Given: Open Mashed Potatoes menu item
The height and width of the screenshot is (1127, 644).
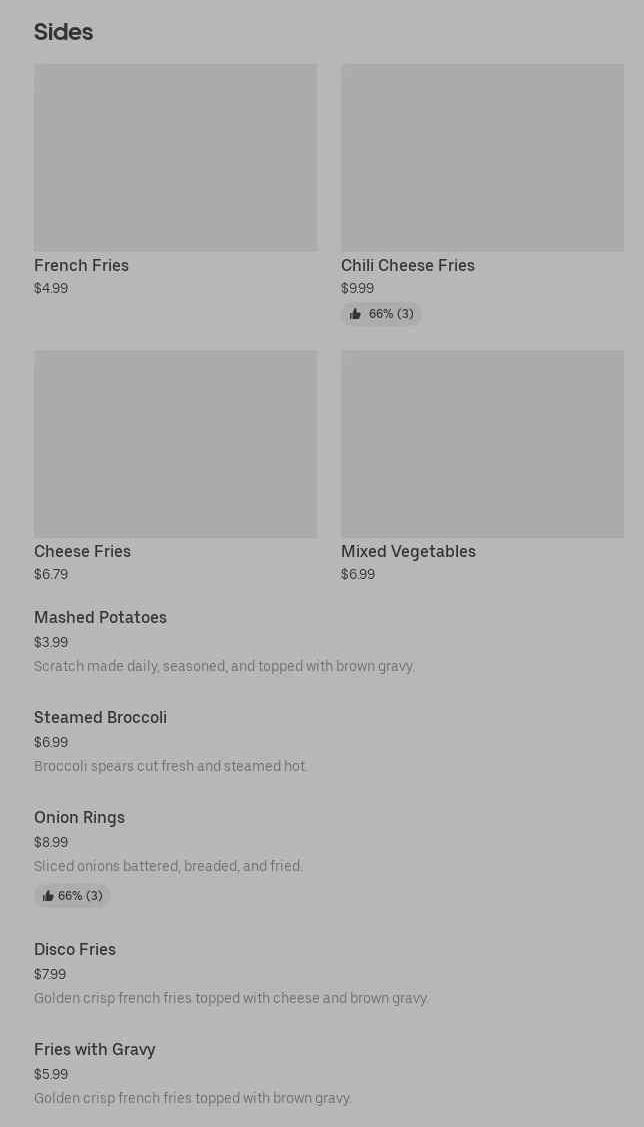Looking at the screenshot, I should 100,618.
